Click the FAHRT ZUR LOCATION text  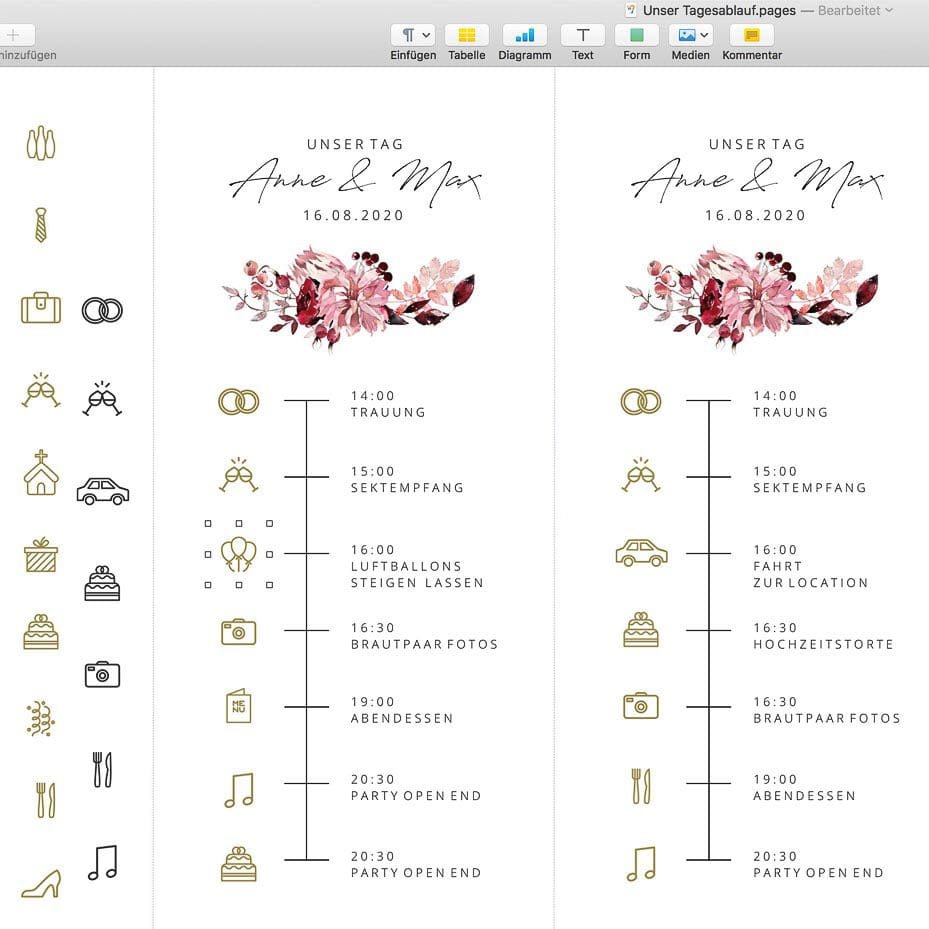[x=809, y=574]
